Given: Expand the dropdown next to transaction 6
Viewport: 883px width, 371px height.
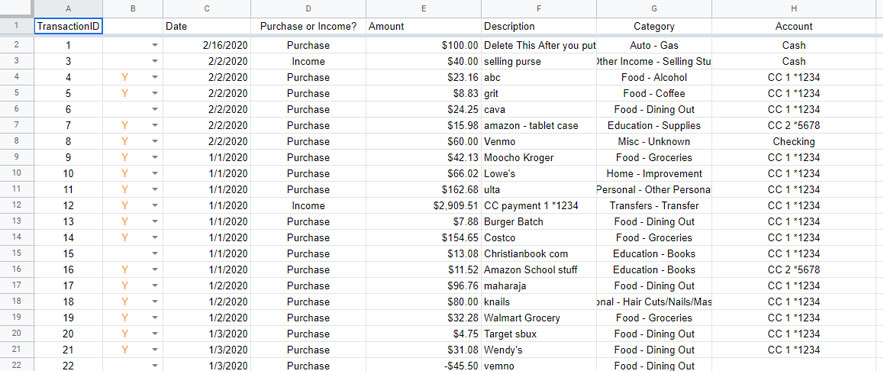Looking at the screenshot, I should [155, 109].
